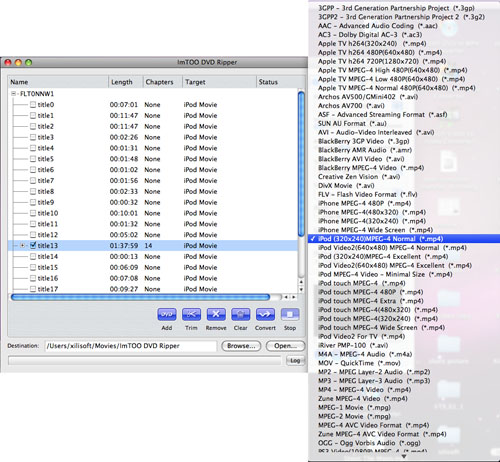Sort by the Name column header

(58, 82)
